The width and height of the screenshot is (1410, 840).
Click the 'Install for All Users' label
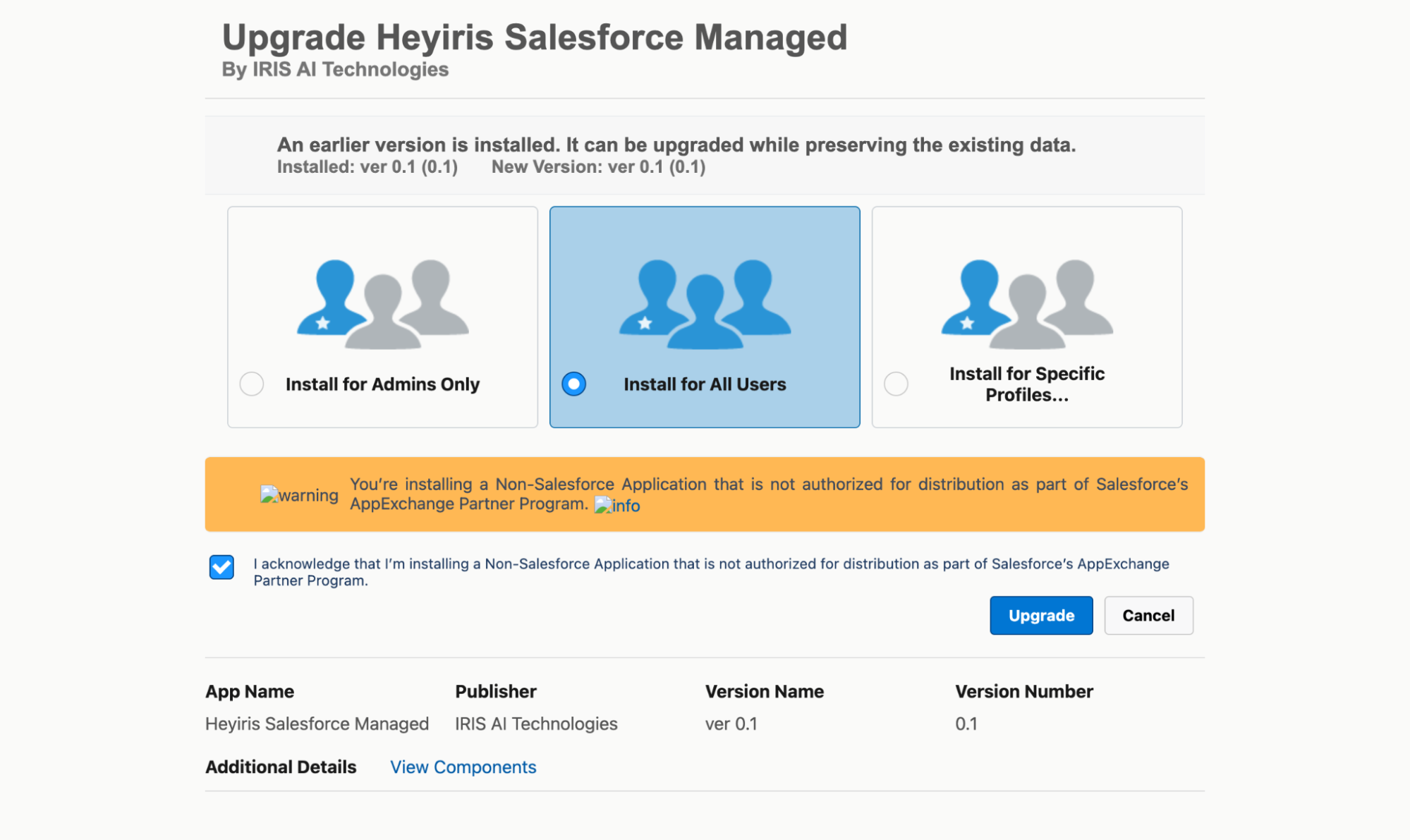coord(705,384)
